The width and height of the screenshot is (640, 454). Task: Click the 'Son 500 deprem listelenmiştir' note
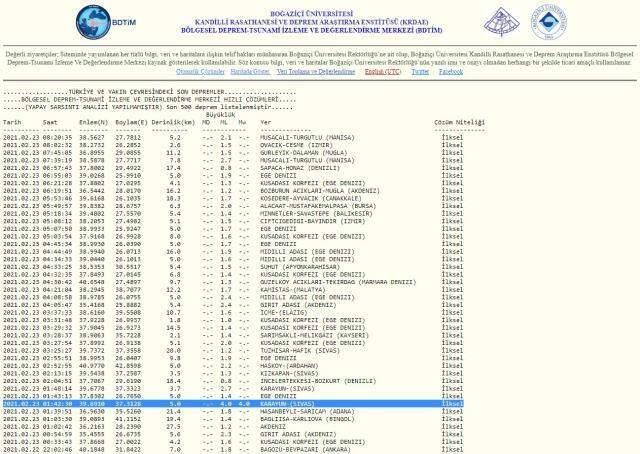[x=219, y=107]
